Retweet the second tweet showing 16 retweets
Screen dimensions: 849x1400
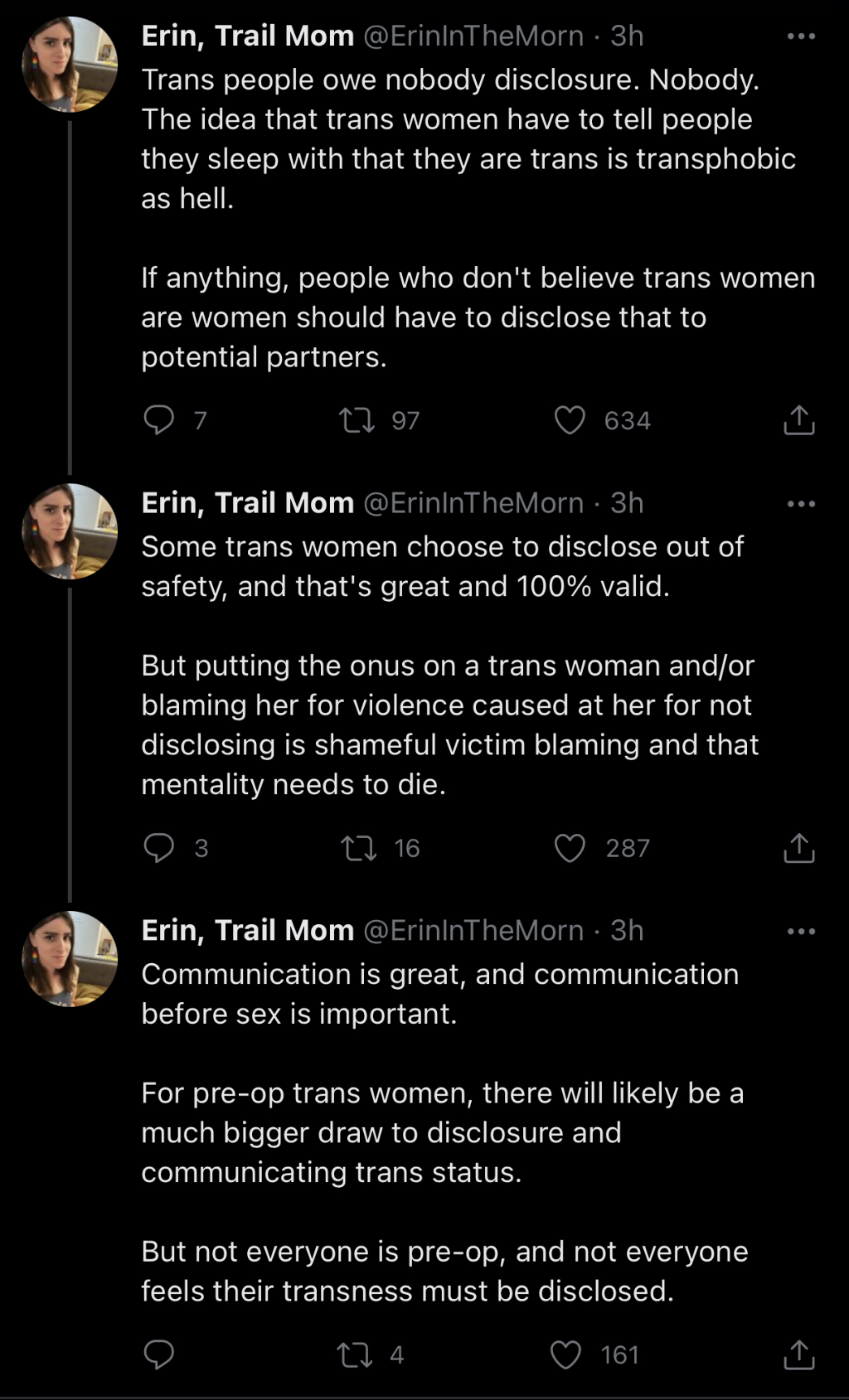click(x=359, y=848)
